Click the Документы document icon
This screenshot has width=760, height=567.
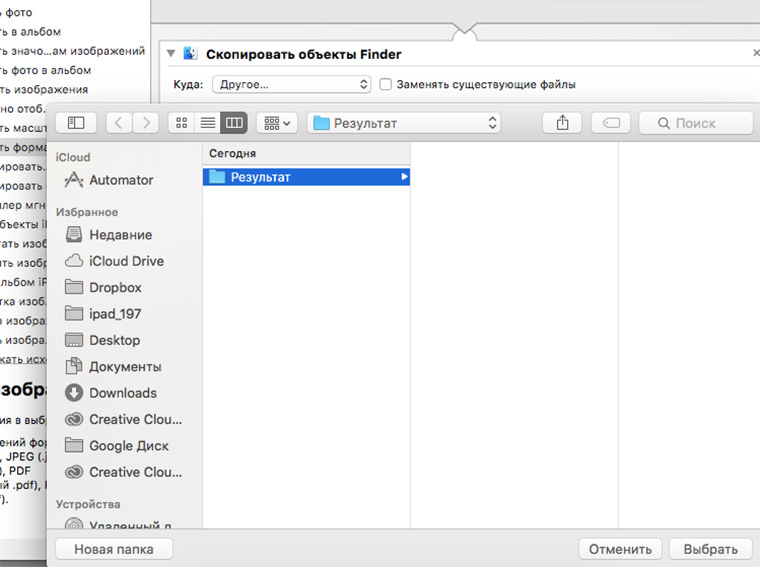(x=74, y=366)
